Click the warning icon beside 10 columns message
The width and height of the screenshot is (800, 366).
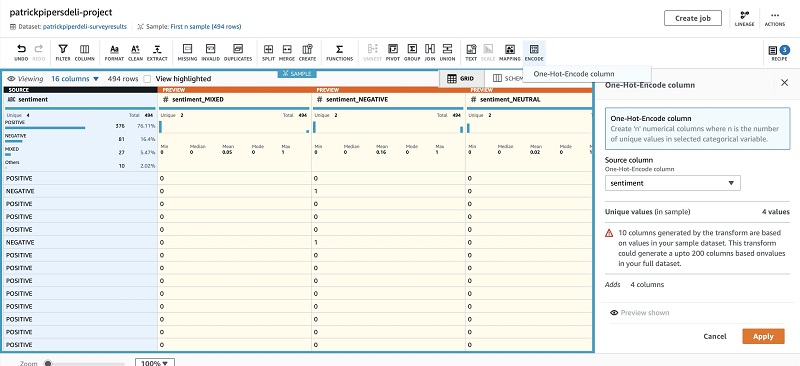click(x=609, y=233)
